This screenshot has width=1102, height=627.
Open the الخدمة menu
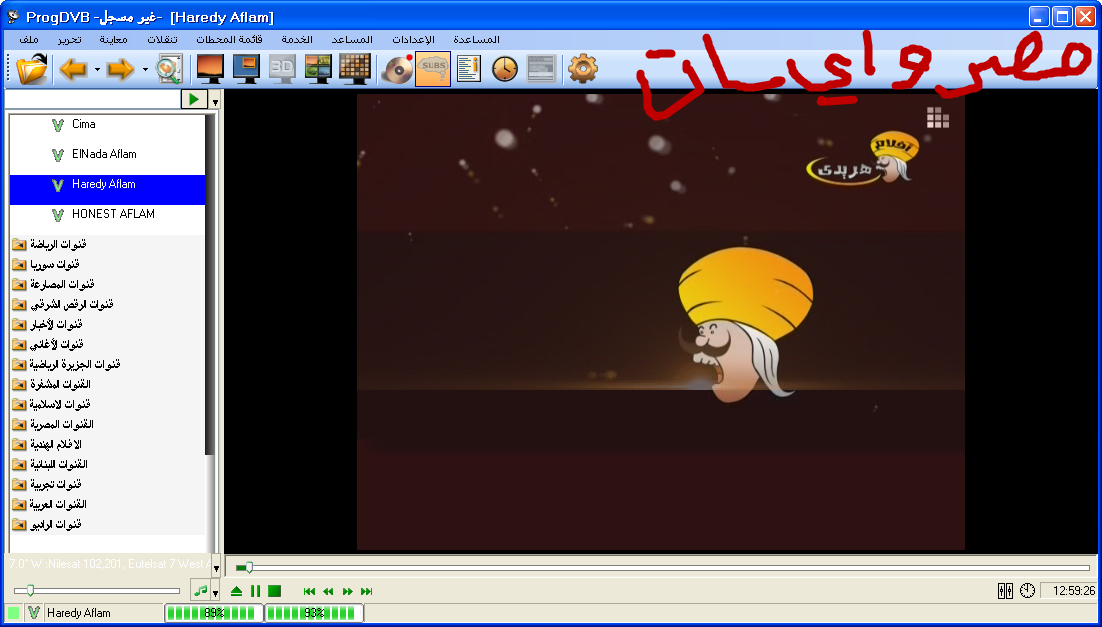pos(297,40)
